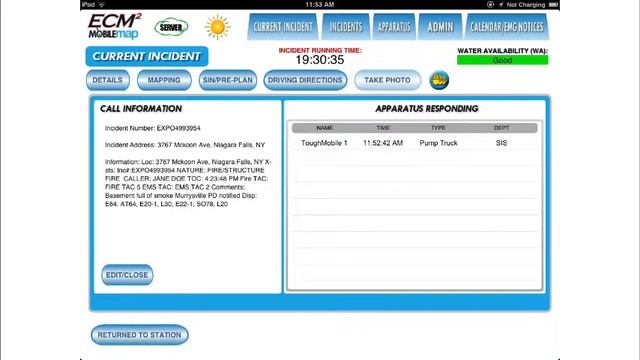This screenshot has height=360, width=640.
Task: Click the DEPT column header
Action: 501,128
